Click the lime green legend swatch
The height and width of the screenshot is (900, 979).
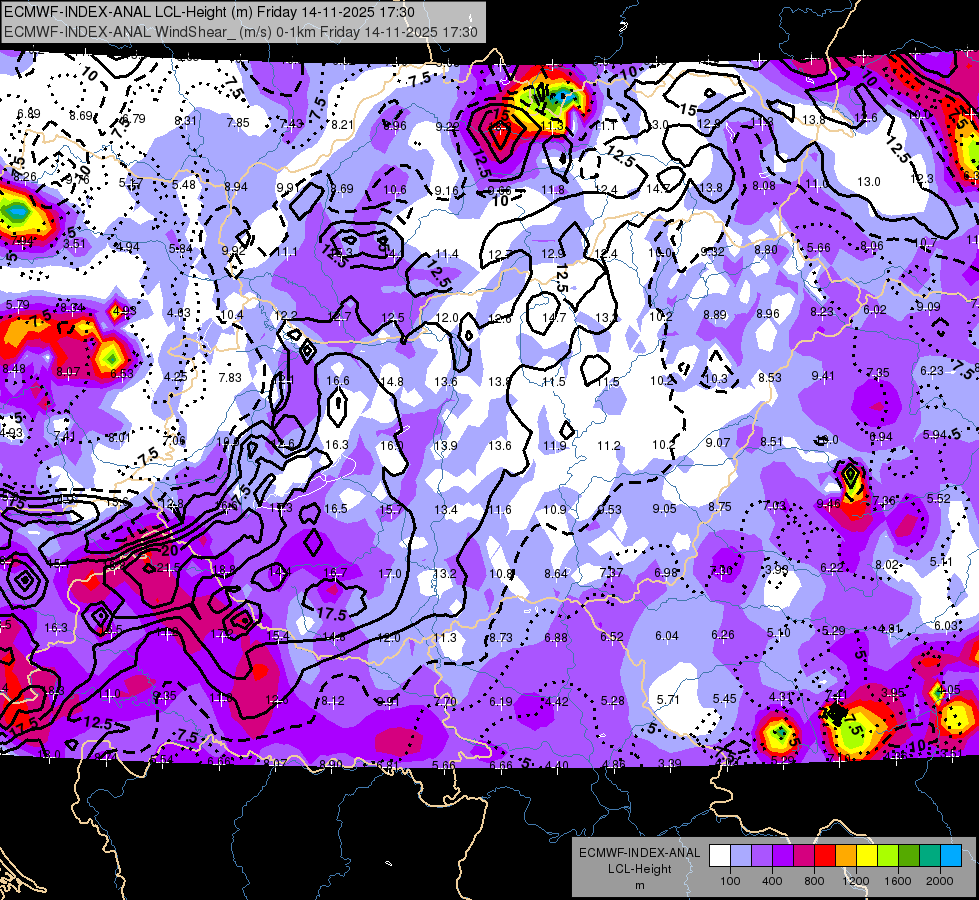click(x=888, y=856)
